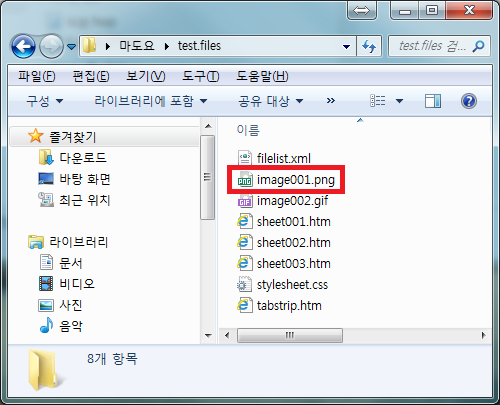Click the gear icon of stylesheet.css
Viewport: 500px width, 405px height.
244,284
